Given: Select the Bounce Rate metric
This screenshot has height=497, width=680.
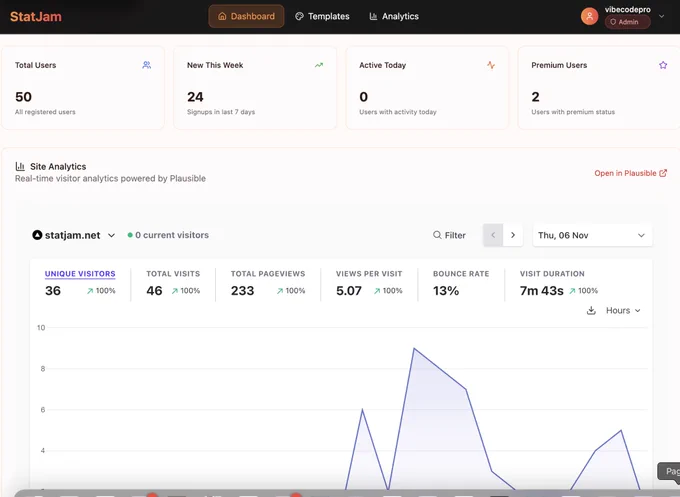Looking at the screenshot, I should (461, 284).
